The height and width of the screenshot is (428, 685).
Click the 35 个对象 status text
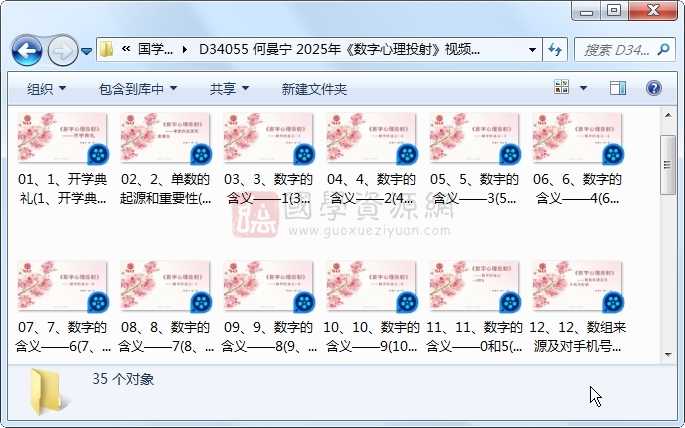[x=123, y=379]
